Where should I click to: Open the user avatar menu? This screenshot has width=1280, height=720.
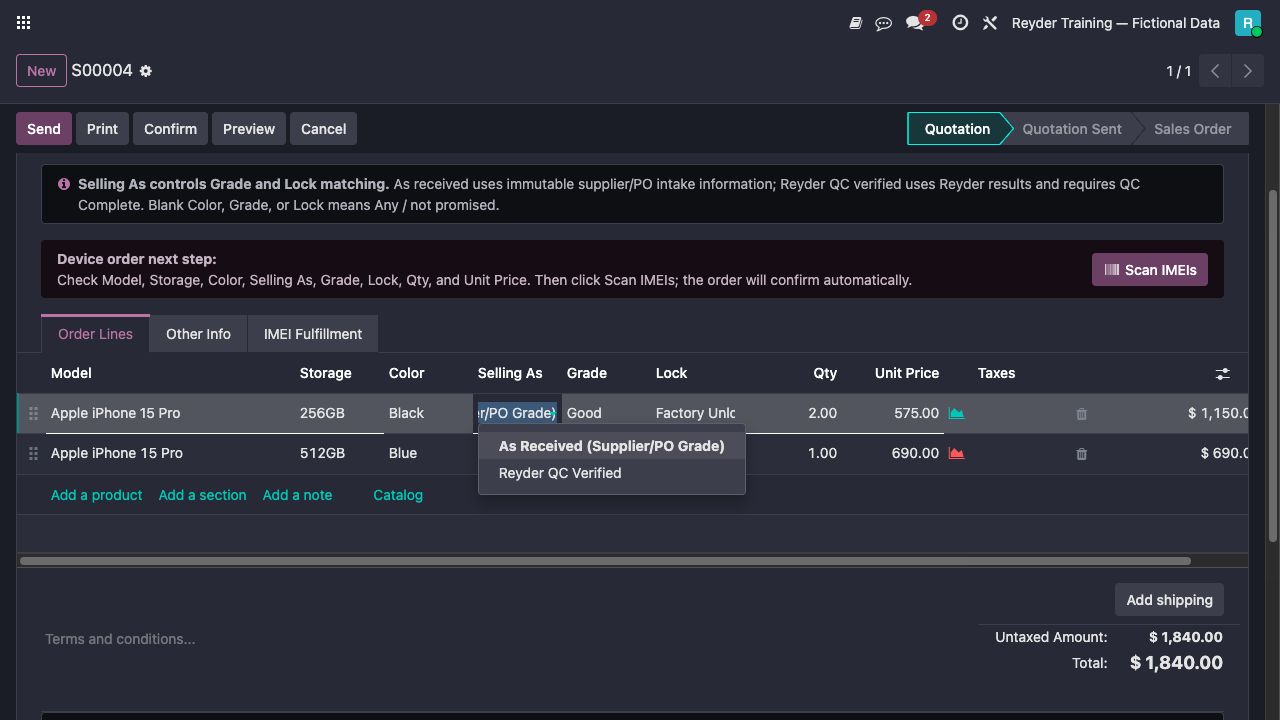point(1247,23)
